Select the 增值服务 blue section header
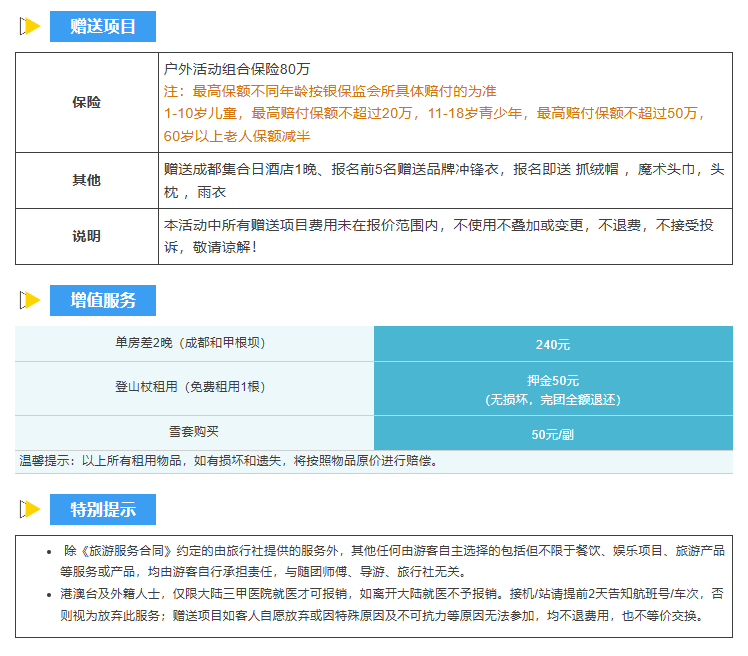The image size is (748, 656). (103, 299)
